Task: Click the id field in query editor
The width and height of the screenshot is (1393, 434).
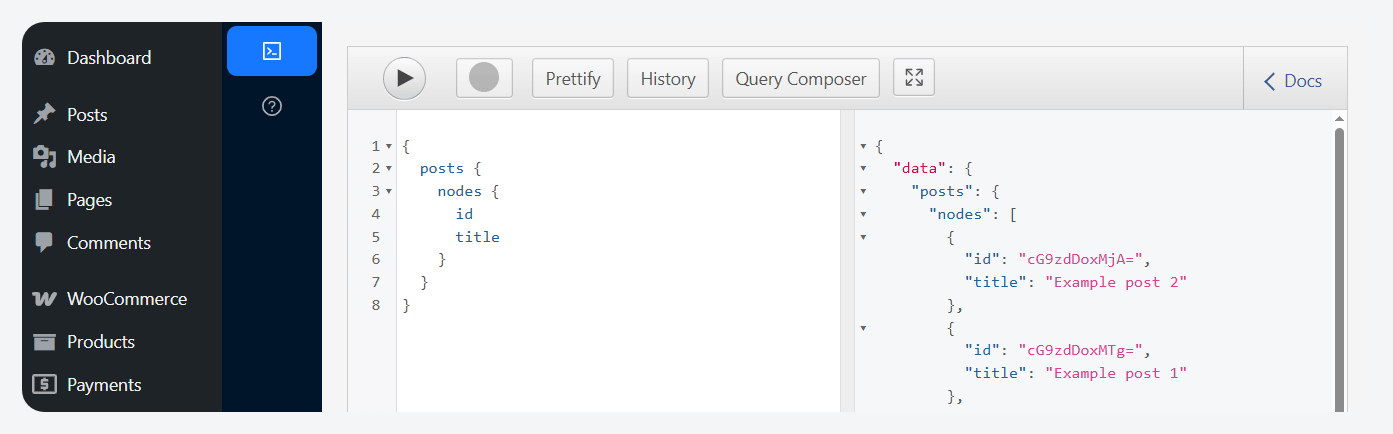Action: 464,214
